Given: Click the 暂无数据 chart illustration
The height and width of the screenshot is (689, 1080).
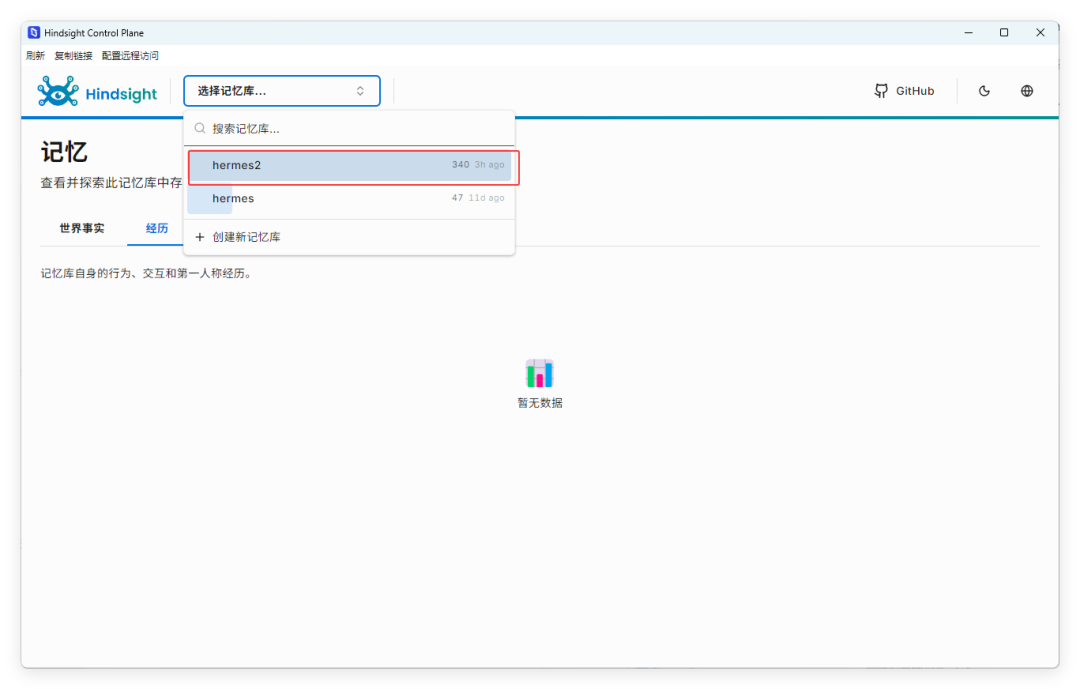Looking at the screenshot, I should tap(539, 373).
